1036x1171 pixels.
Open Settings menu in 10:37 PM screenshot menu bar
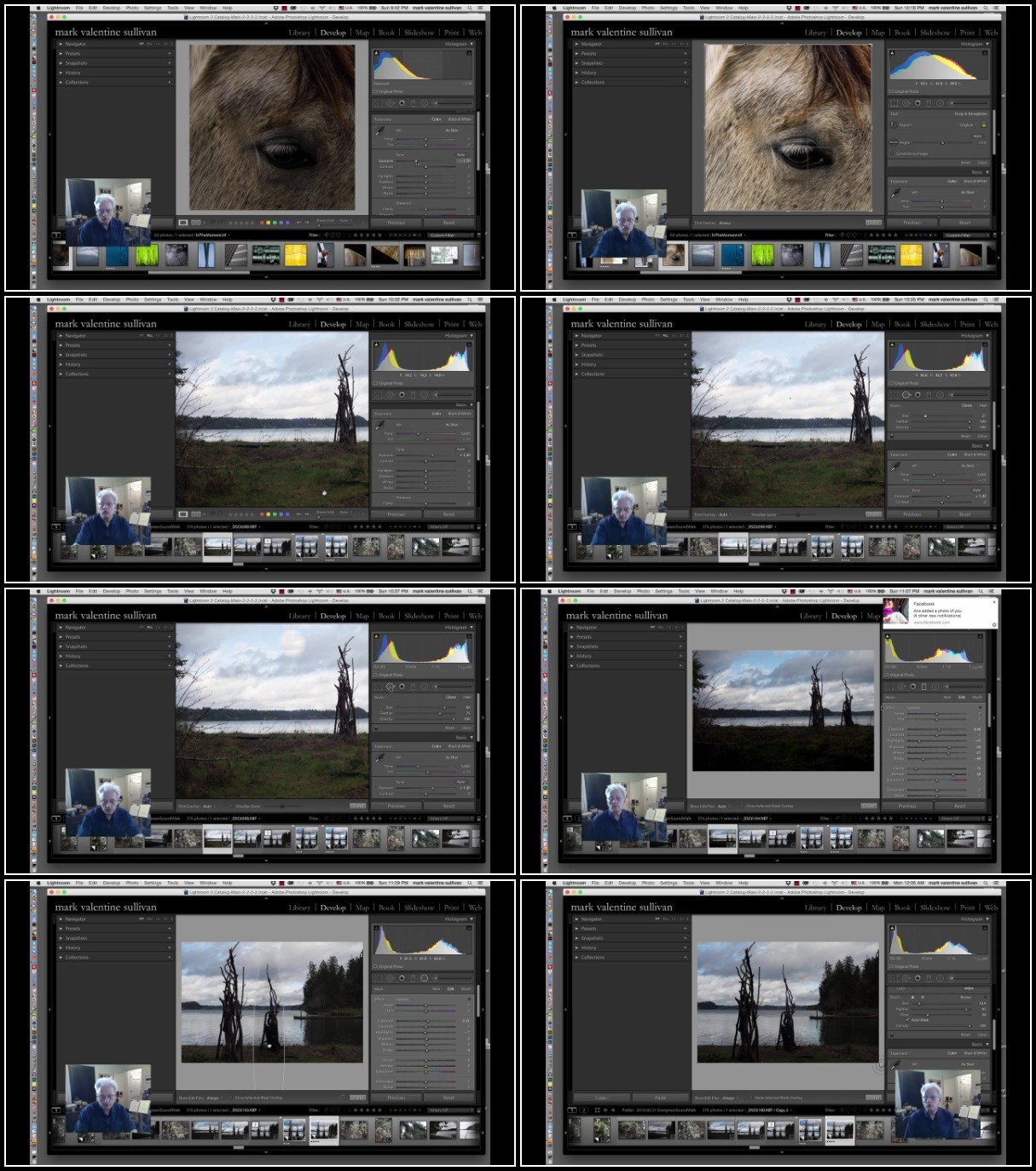(153, 591)
